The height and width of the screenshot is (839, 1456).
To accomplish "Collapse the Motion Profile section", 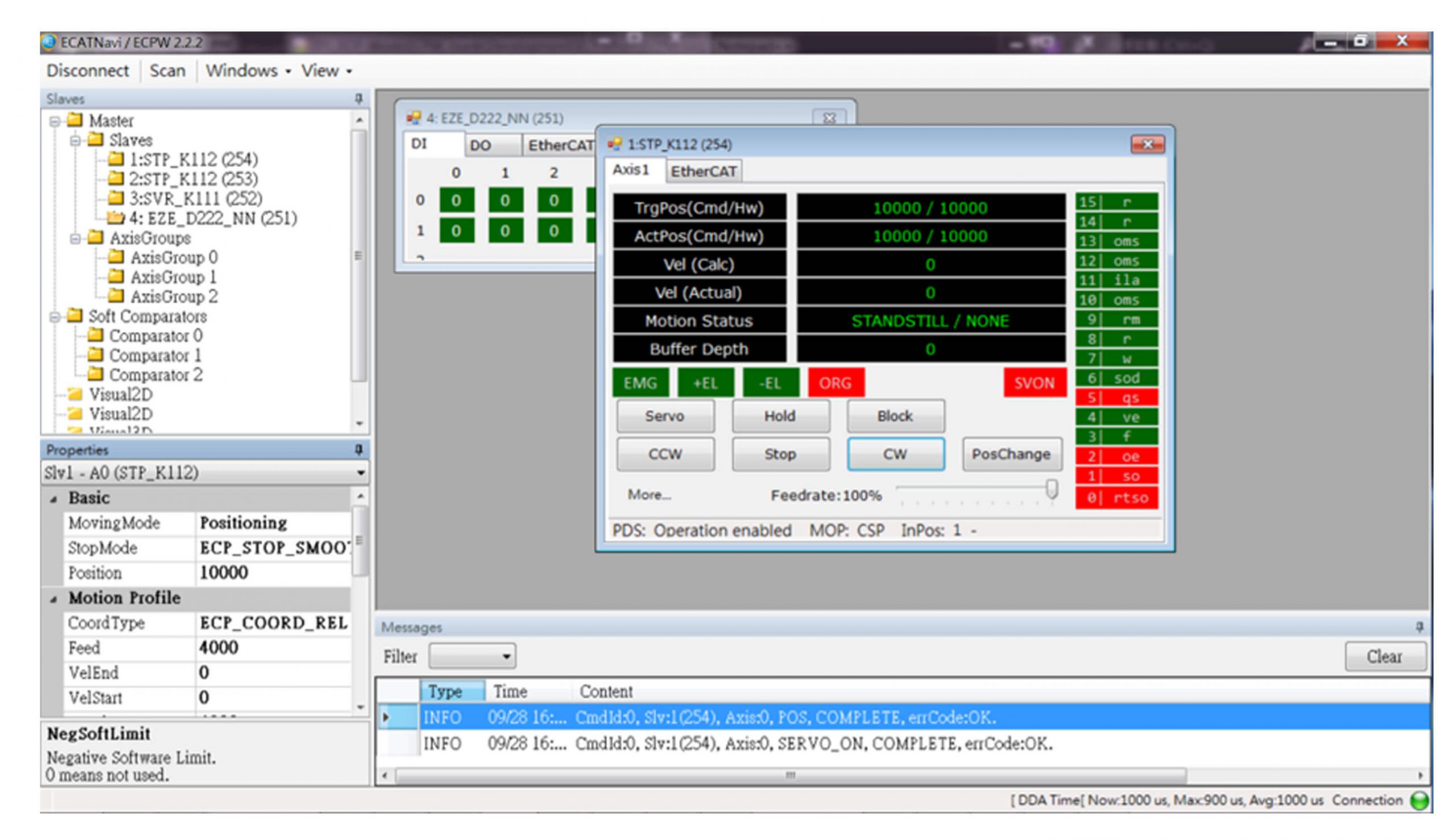I will [53, 599].
